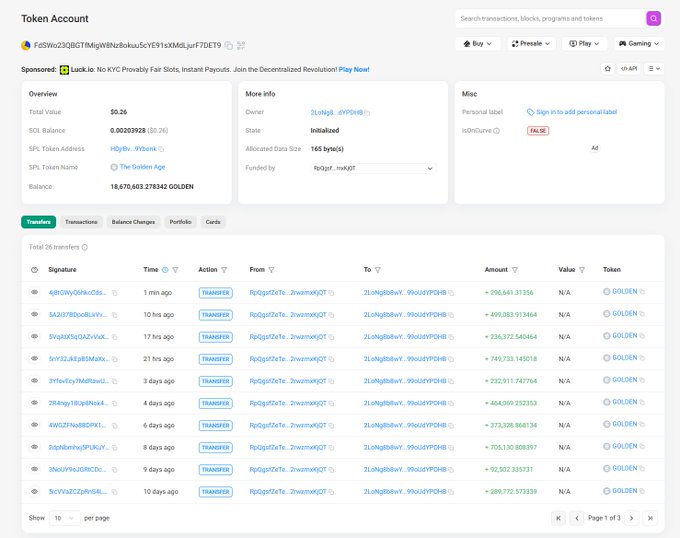Click Sign in to add personal label
This screenshot has height=538, width=680.
(576, 112)
